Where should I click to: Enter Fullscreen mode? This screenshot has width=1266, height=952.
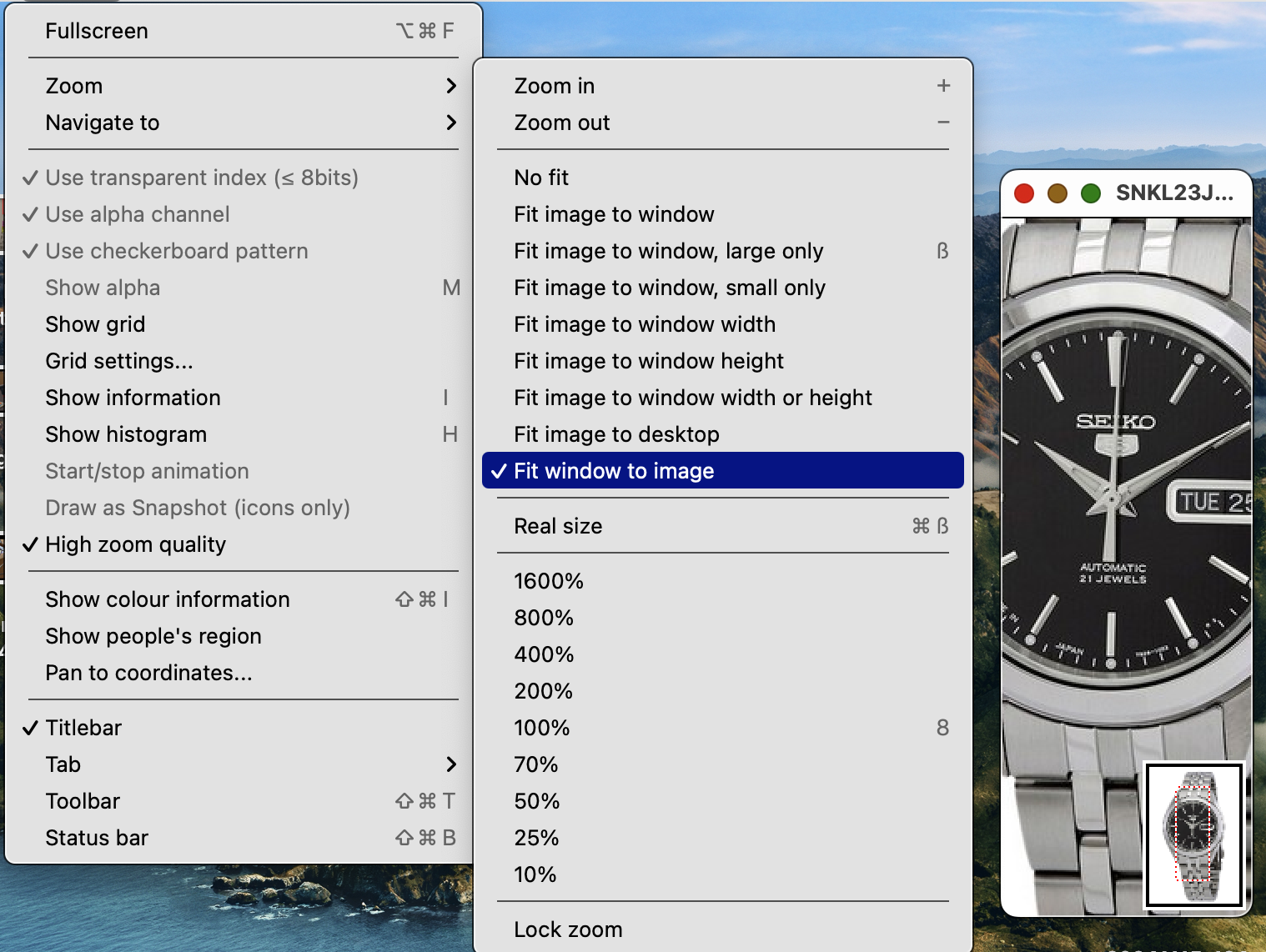[x=97, y=31]
